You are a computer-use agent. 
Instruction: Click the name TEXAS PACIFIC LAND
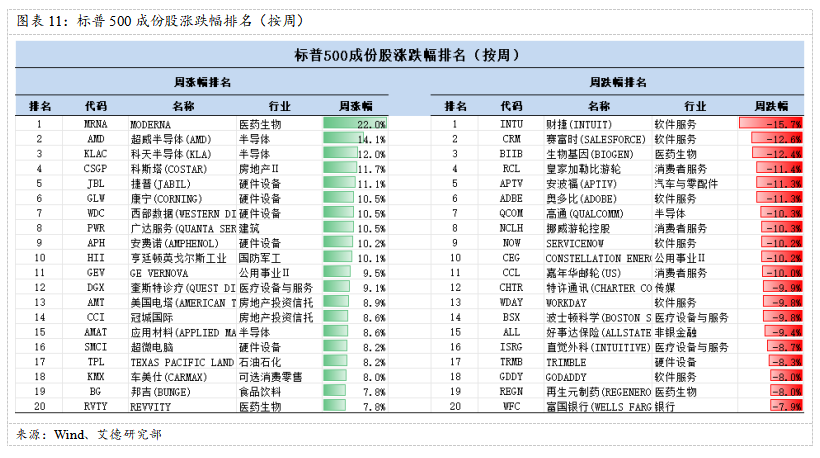coord(182,362)
